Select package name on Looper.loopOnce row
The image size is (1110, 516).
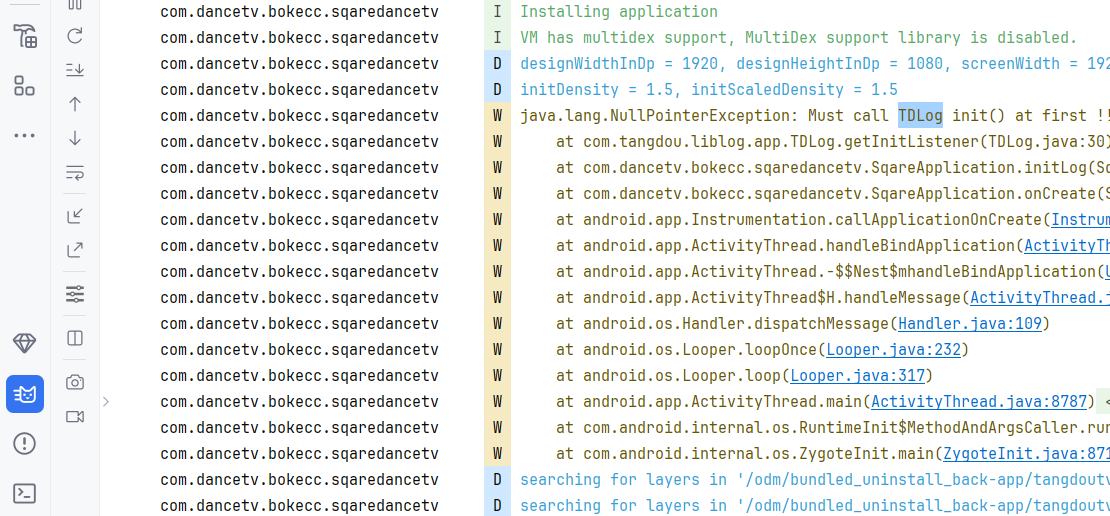[299, 350]
